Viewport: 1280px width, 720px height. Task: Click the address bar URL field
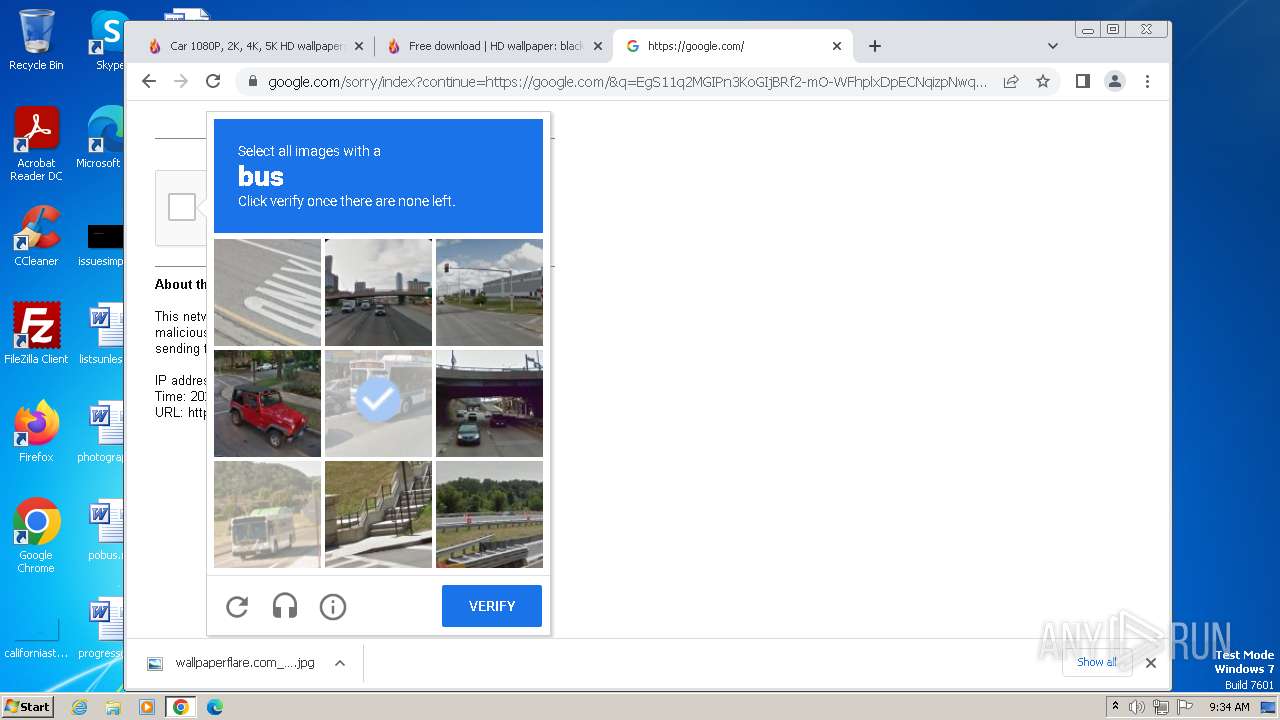pos(627,82)
